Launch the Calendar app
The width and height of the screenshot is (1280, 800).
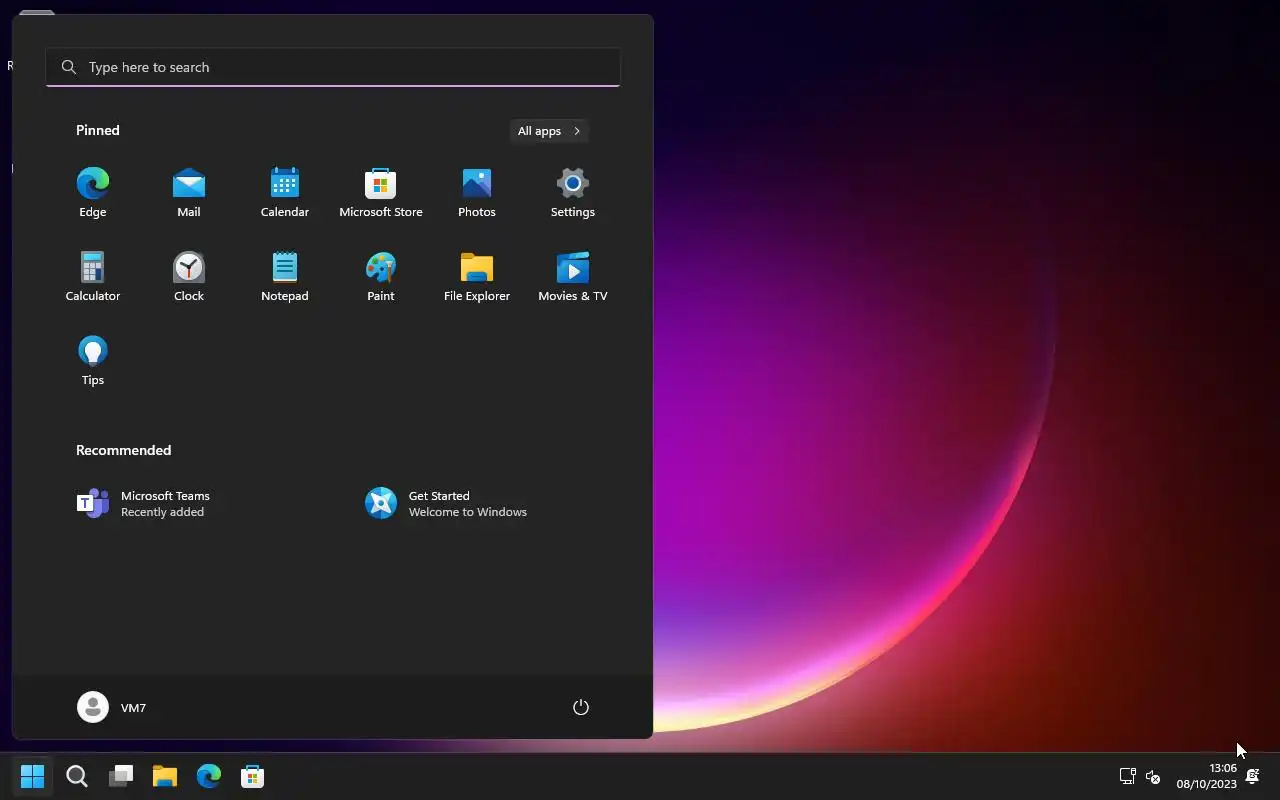pyautogui.click(x=285, y=192)
